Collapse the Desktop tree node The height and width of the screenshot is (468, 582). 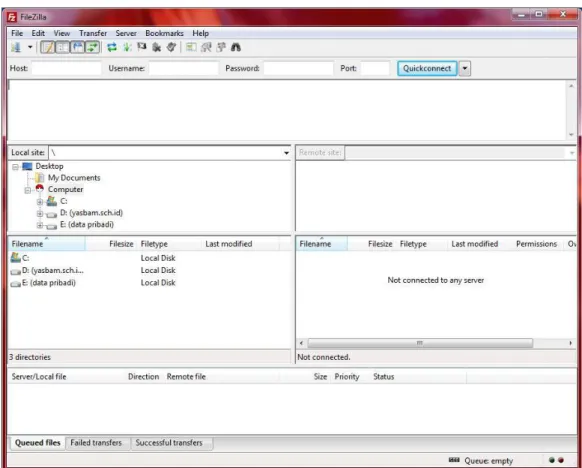[x=15, y=167]
